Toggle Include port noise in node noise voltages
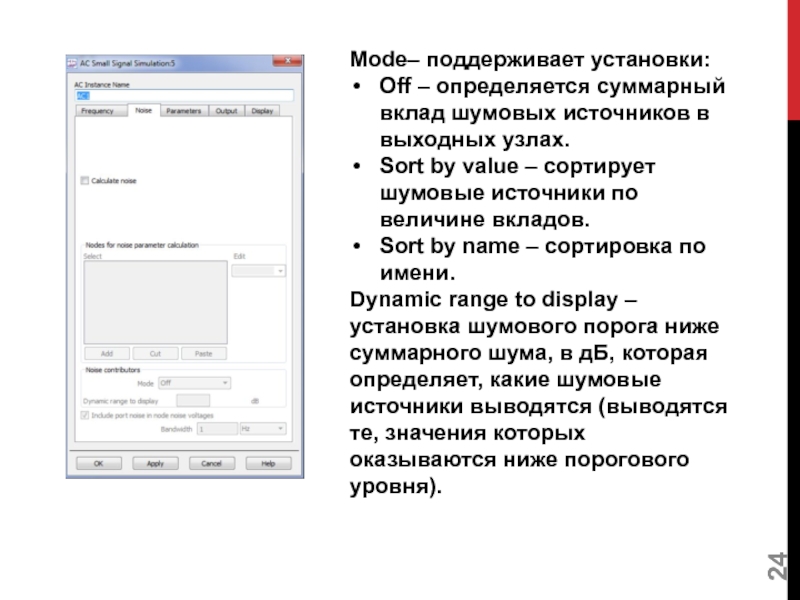 click(85, 415)
